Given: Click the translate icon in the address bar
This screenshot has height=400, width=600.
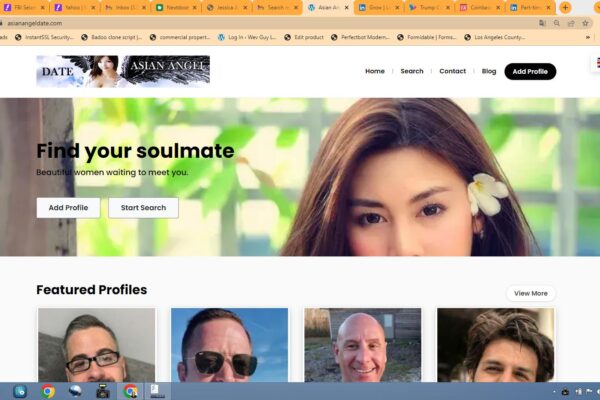Looking at the screenshot, I should click(542, 22).
